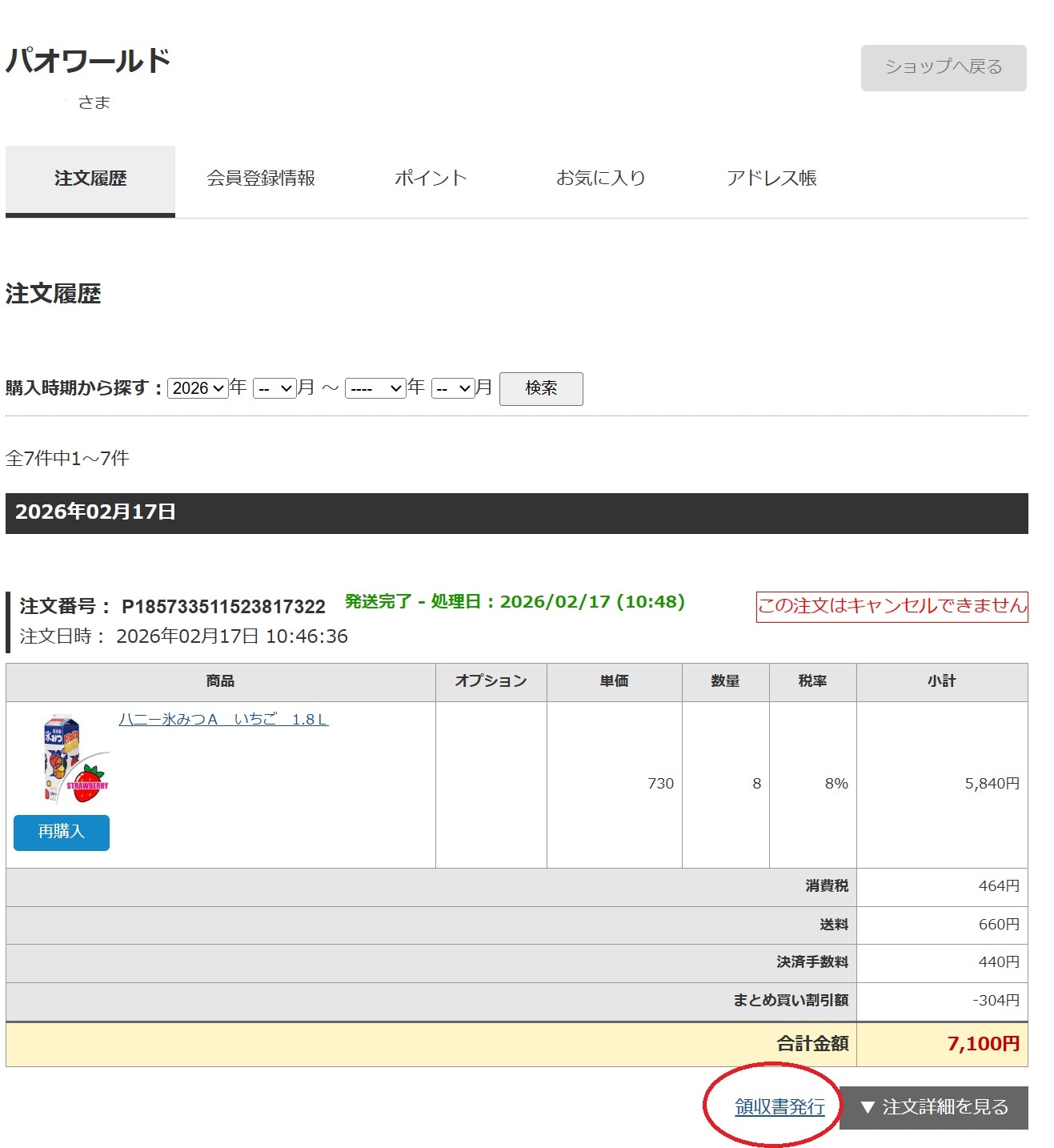Select the 注文履歴 order history tab
The height and width of the screenshot is (1148, 1054).
pyautogui.click(x=90, y=179)
